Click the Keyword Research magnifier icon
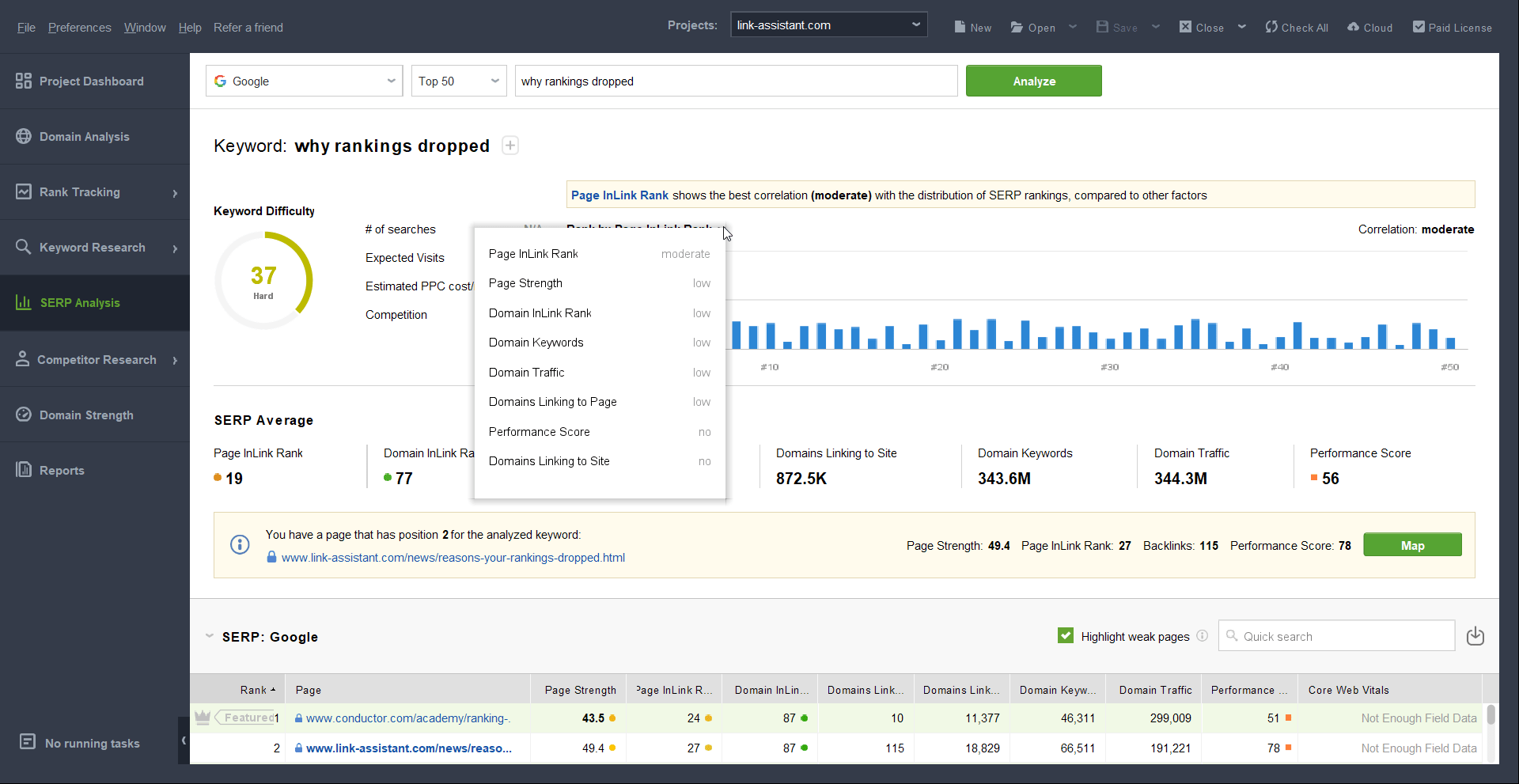The width and height of the screenshot is (1519, 784). [x=24, y=247]
